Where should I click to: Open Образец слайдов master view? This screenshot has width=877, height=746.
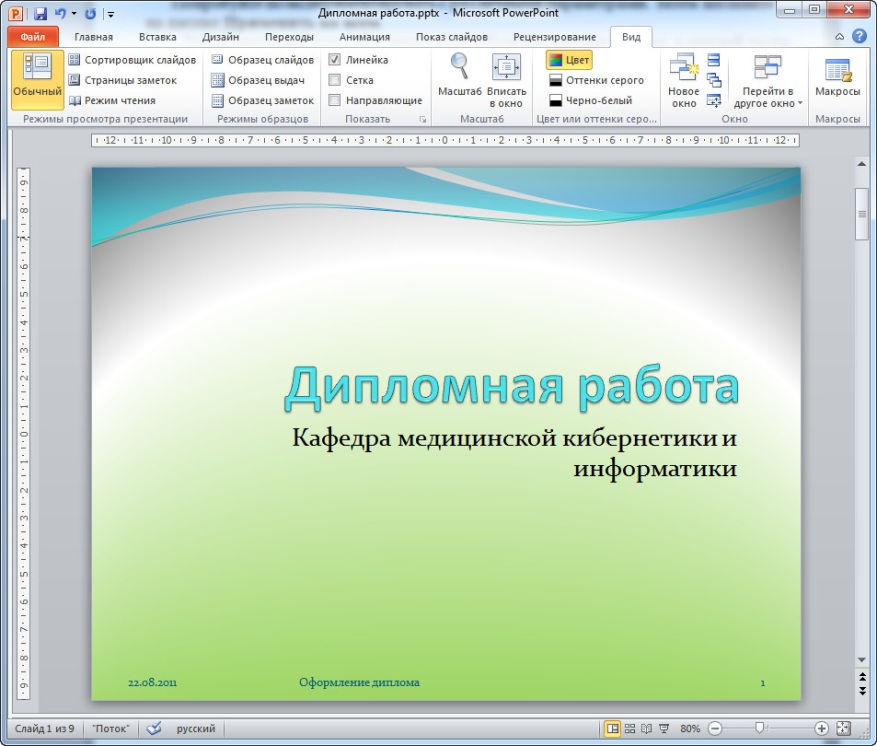coord(262,60)
